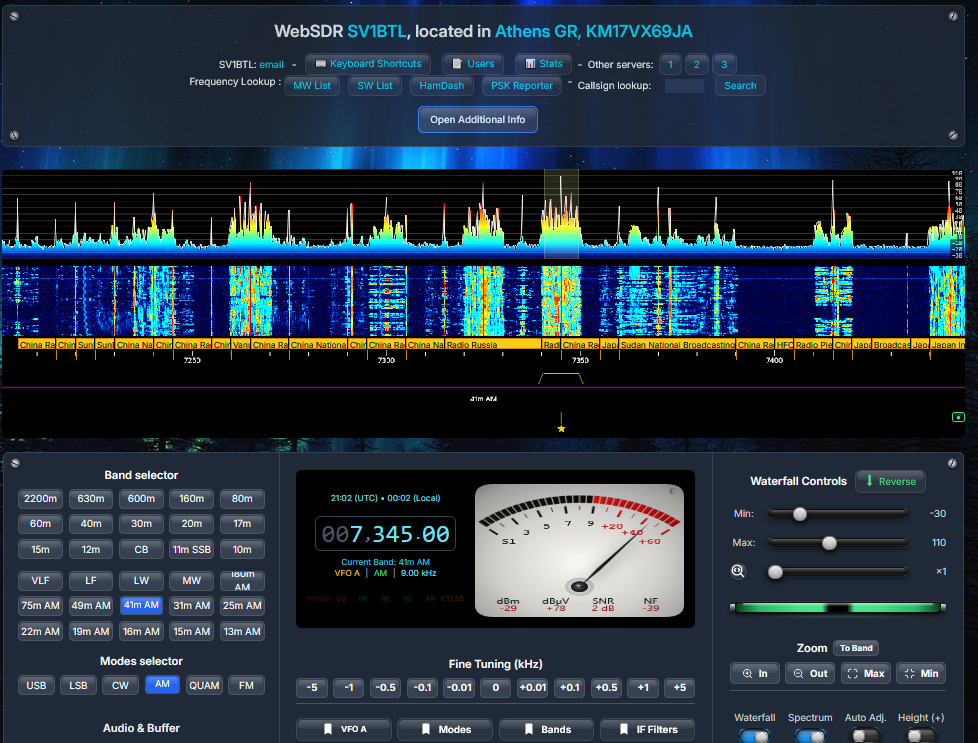This screenshot has width=978, height=743.
Task: Click the yellow star bookmark marker
Action: tap(561, 429)
